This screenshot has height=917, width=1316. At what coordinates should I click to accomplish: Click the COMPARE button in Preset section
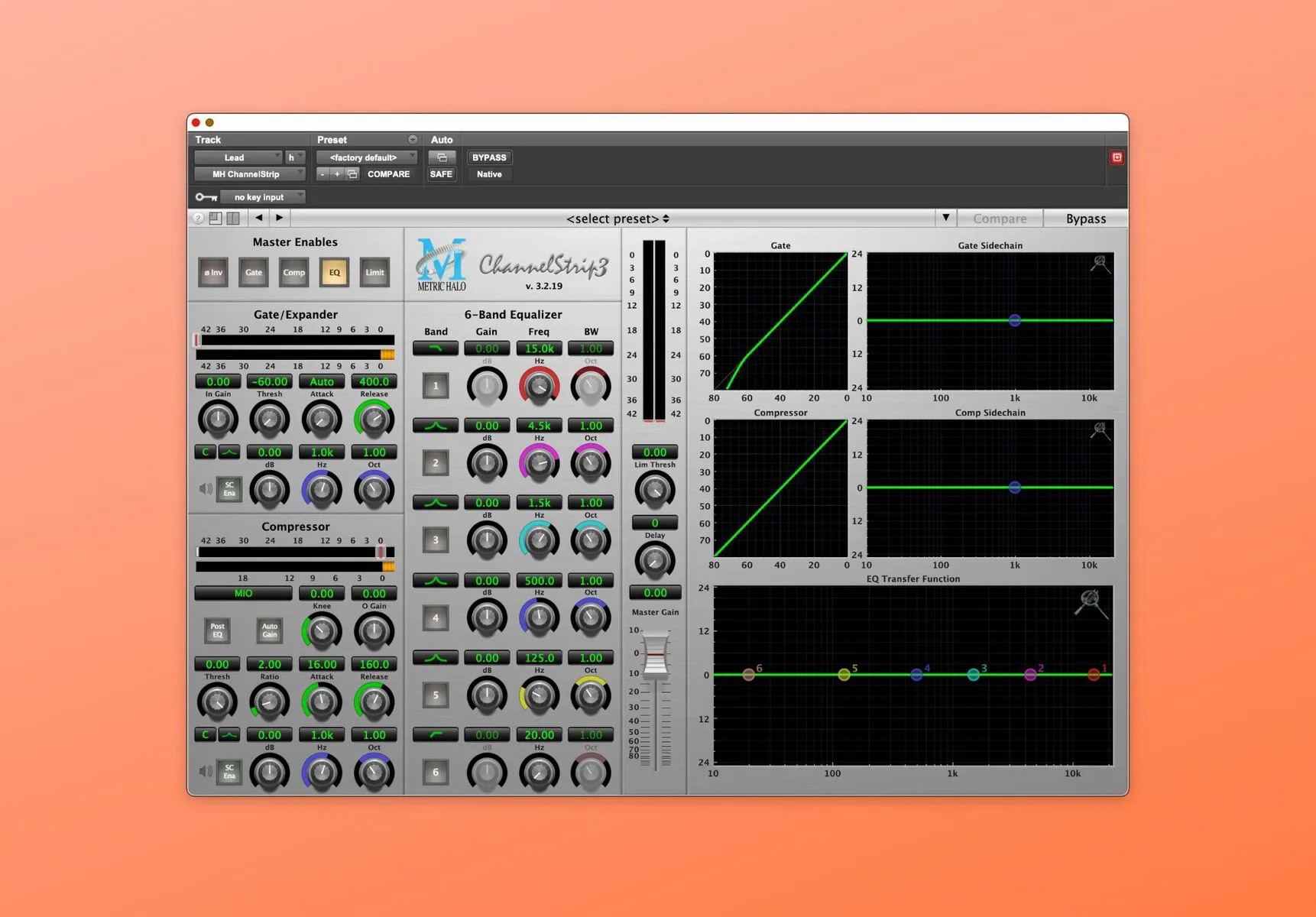point(388,174)
